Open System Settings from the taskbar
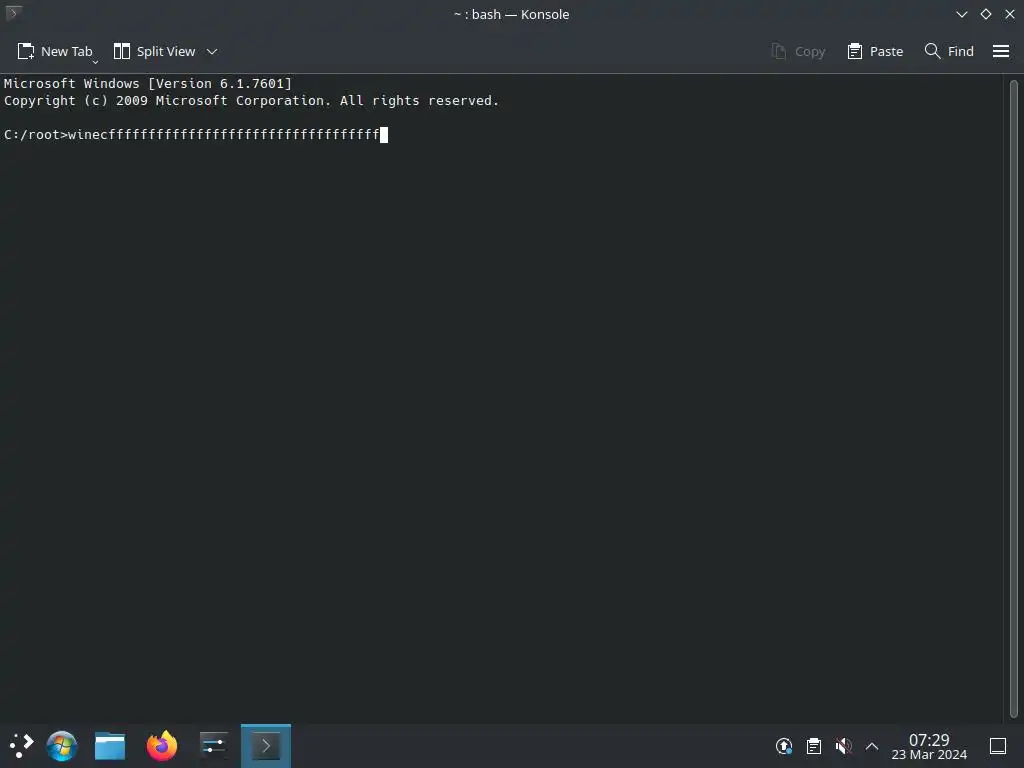Viewport: 1024px width, 768px height. point(214,746)
